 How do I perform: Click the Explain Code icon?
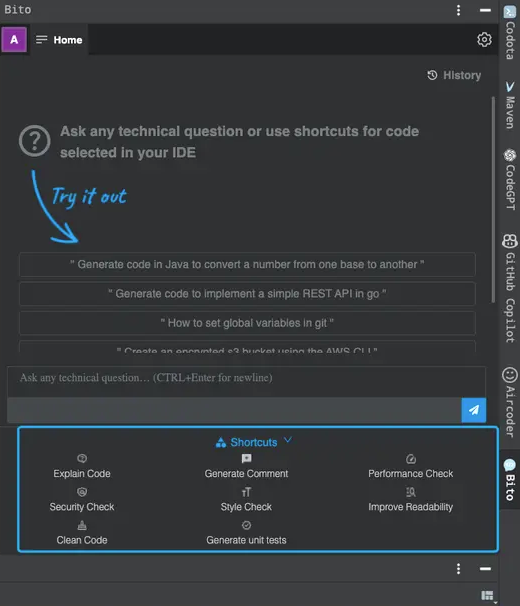click(x=82, y=458)
